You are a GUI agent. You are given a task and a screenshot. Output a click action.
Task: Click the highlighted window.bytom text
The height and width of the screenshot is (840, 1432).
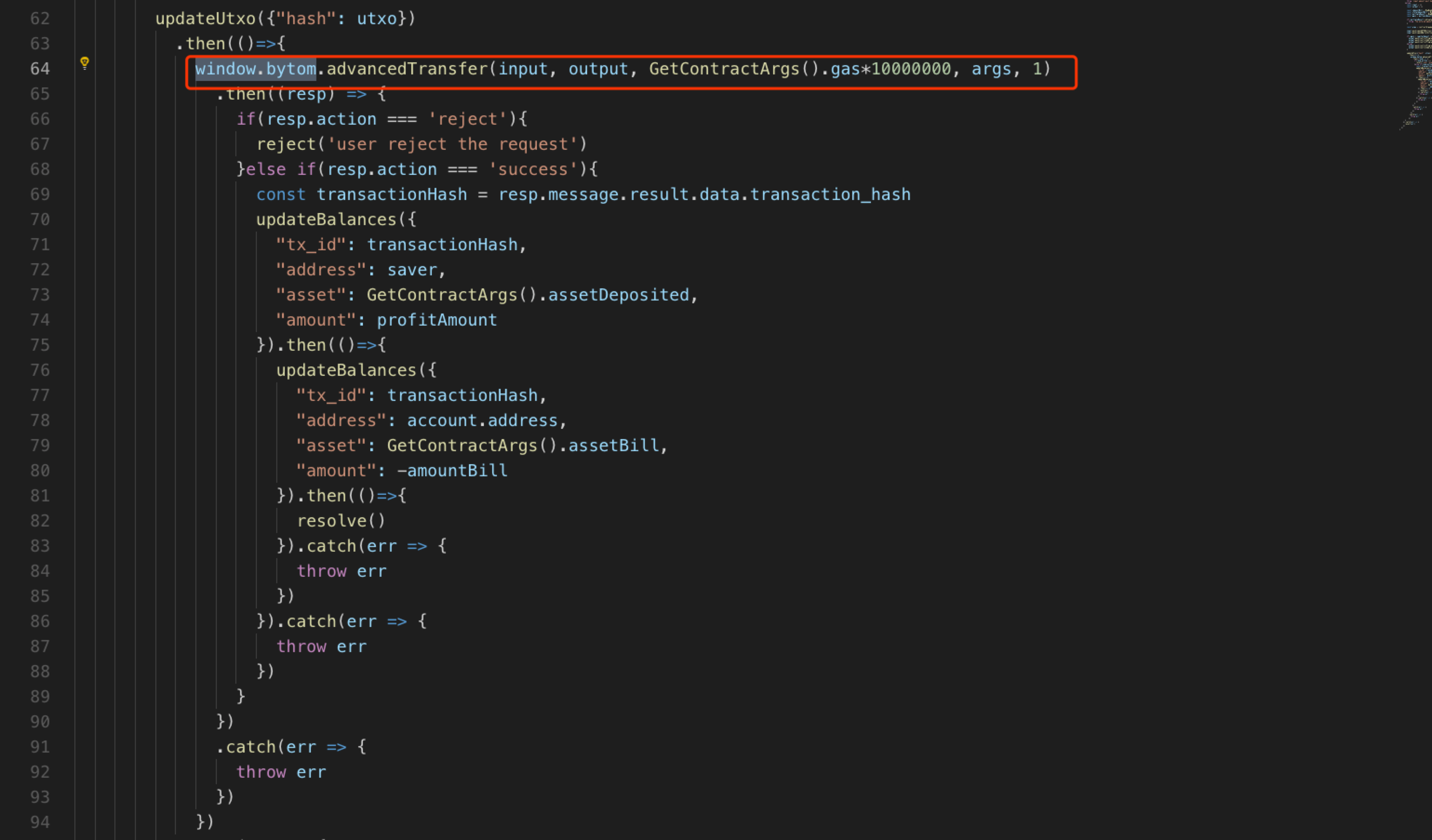255,69
